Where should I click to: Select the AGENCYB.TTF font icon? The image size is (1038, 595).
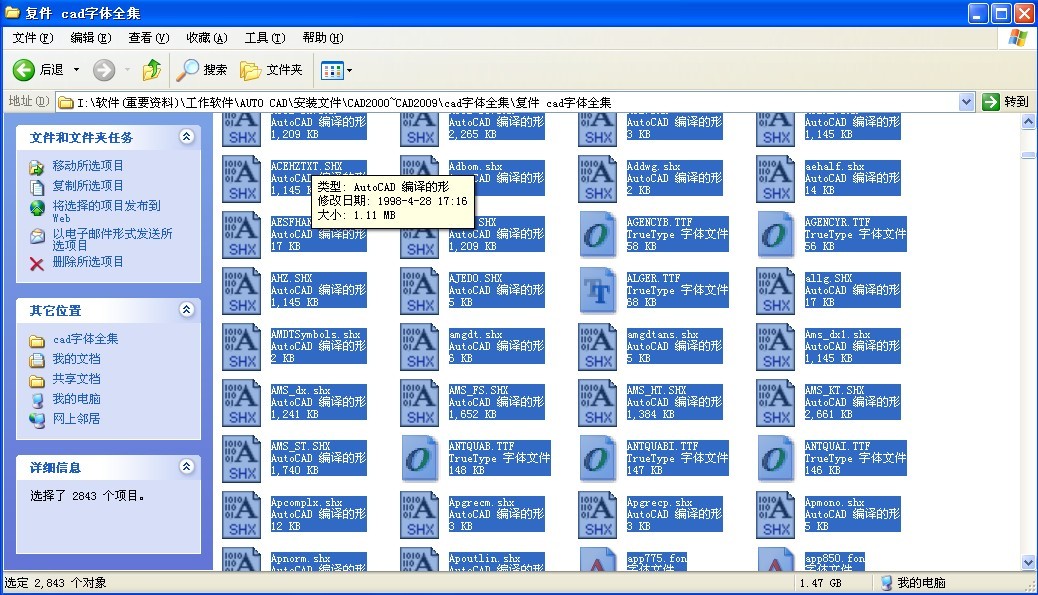pyautogui.click(x=597, y=234)
